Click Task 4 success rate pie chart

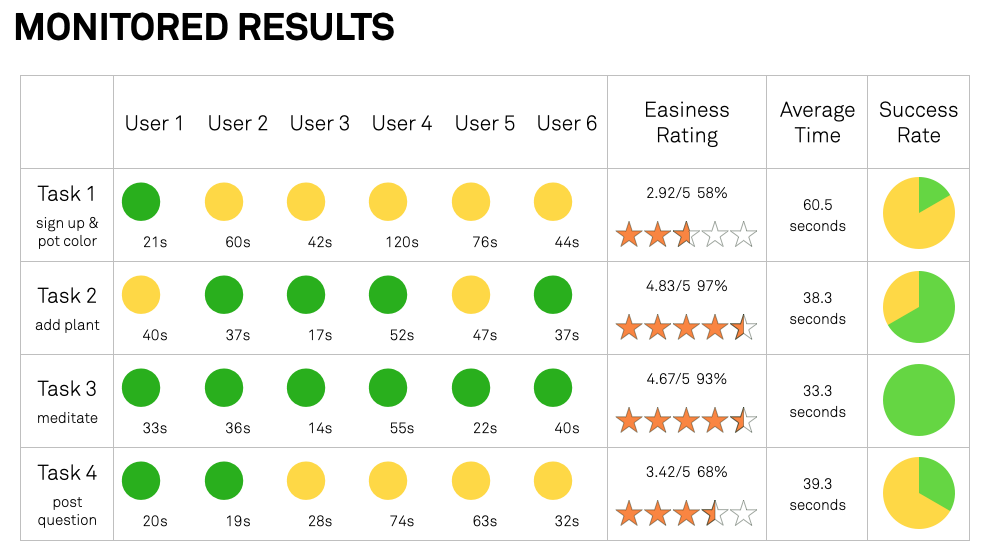click(x=919, y=493)
